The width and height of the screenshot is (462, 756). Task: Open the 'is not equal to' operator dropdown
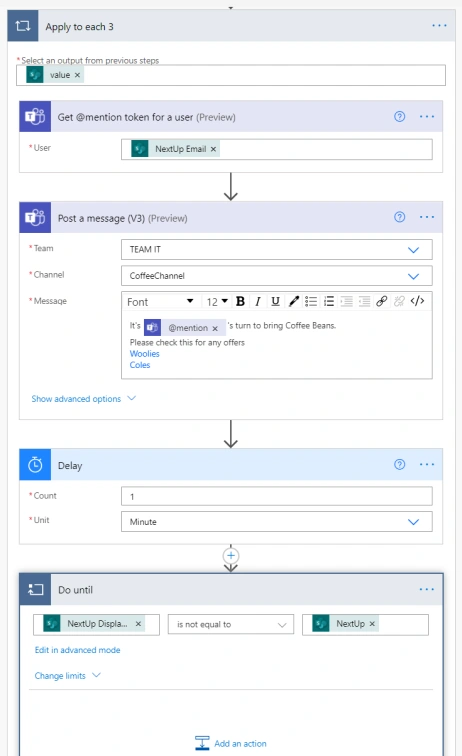[x=231, y=624]
